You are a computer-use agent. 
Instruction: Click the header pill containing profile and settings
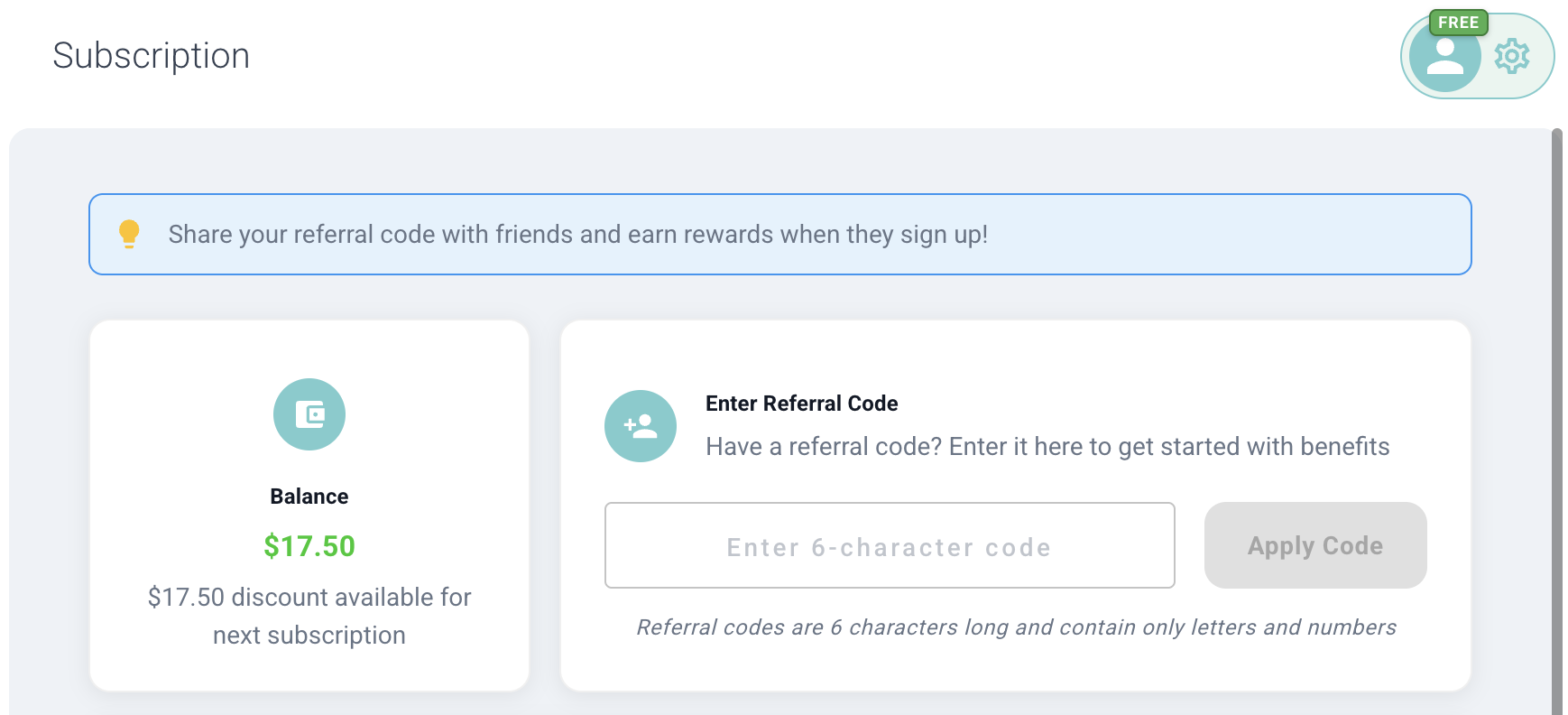pyautogui.click(x=1476, y=56)
